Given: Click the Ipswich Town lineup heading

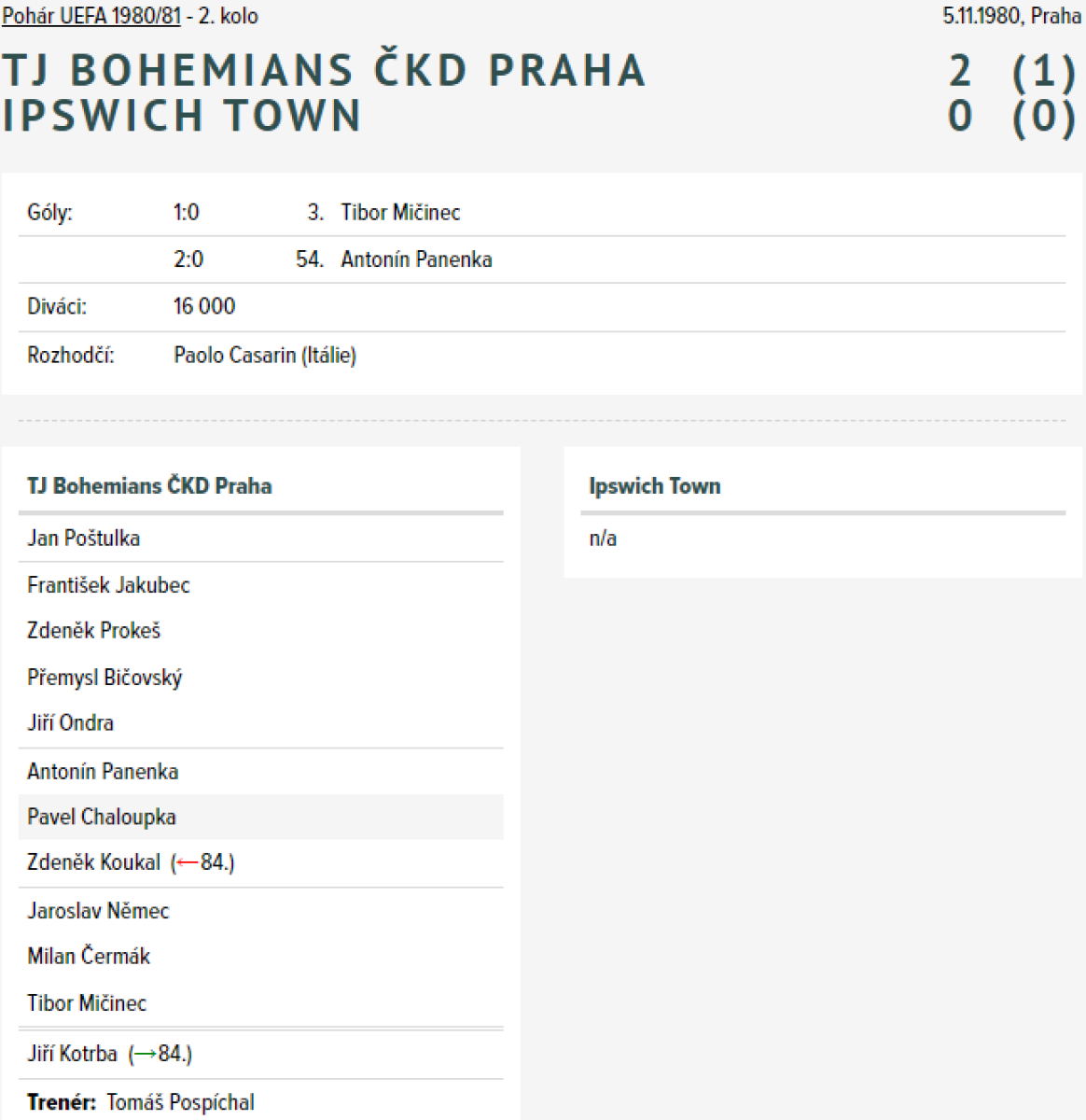Looking at the screenshot, I should (655, 486).
